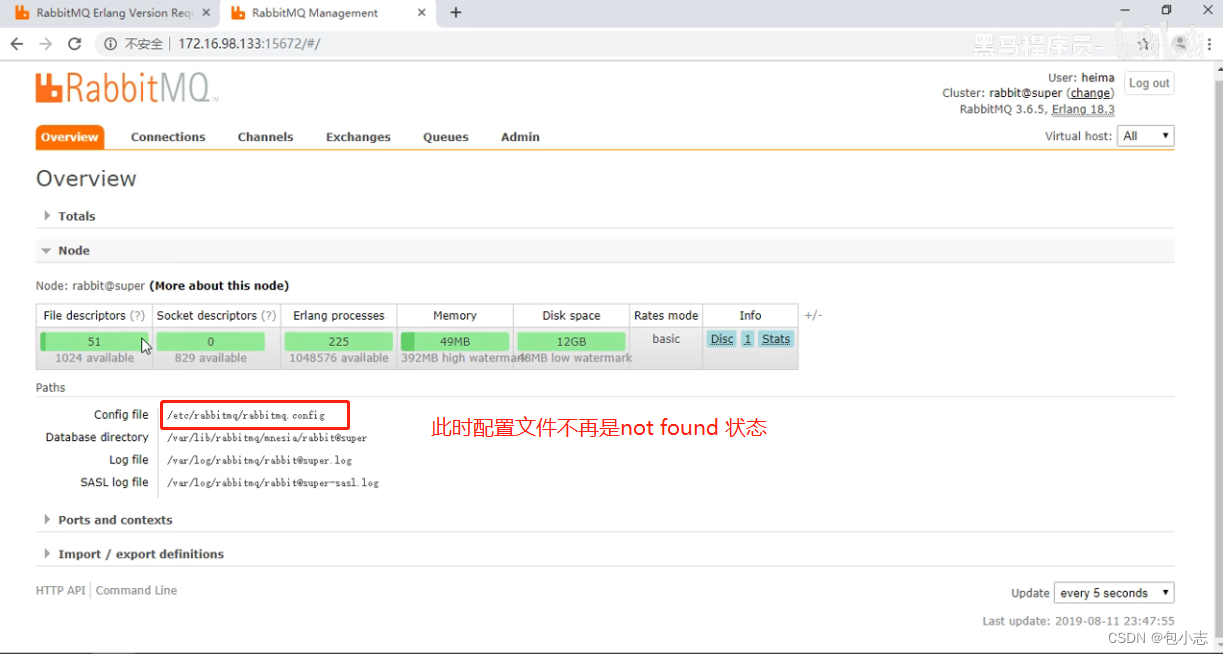Click the browser forward arrow

tap(45, 44)
